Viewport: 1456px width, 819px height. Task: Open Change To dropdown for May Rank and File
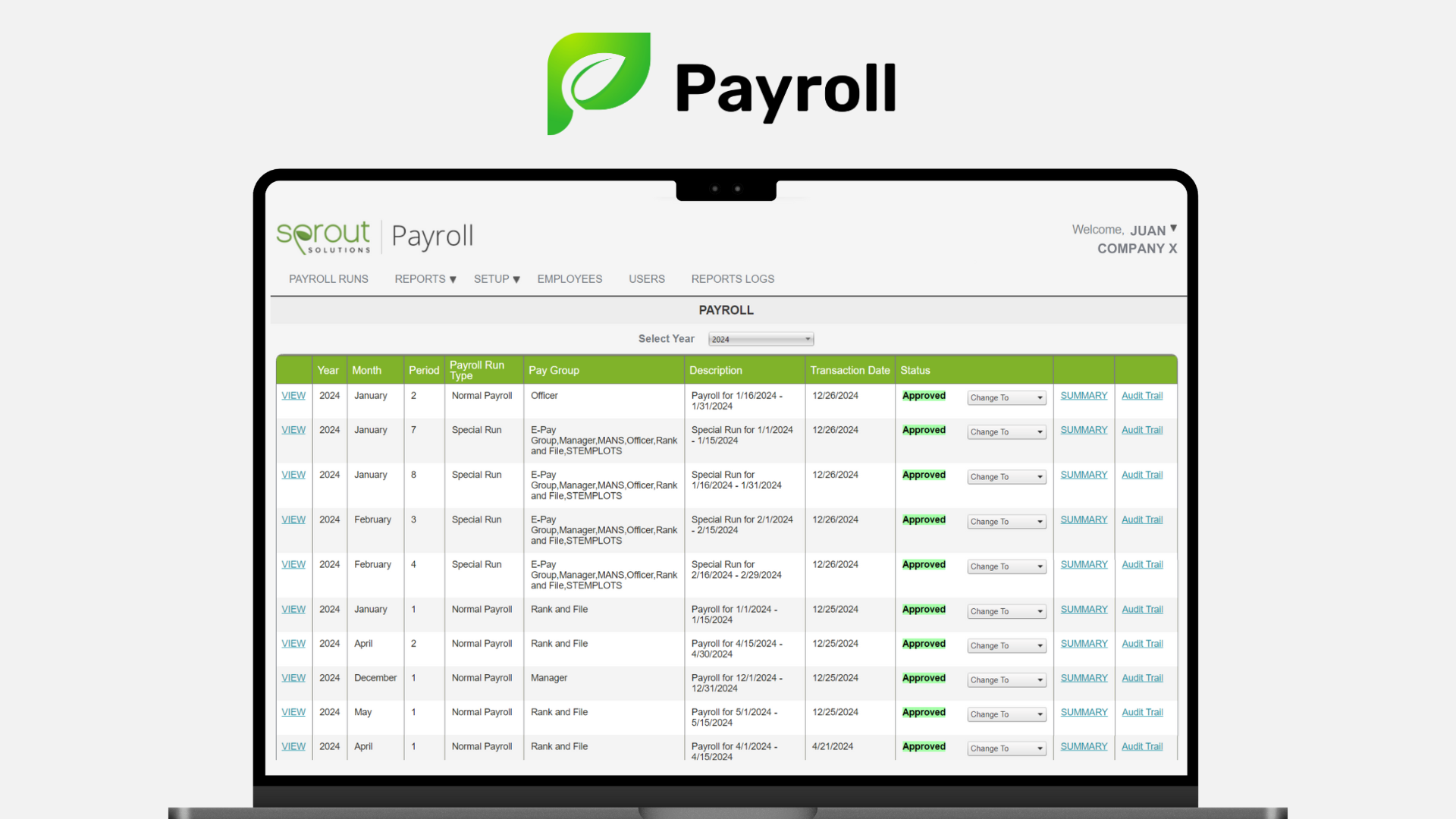click(x=1006, y=714)
